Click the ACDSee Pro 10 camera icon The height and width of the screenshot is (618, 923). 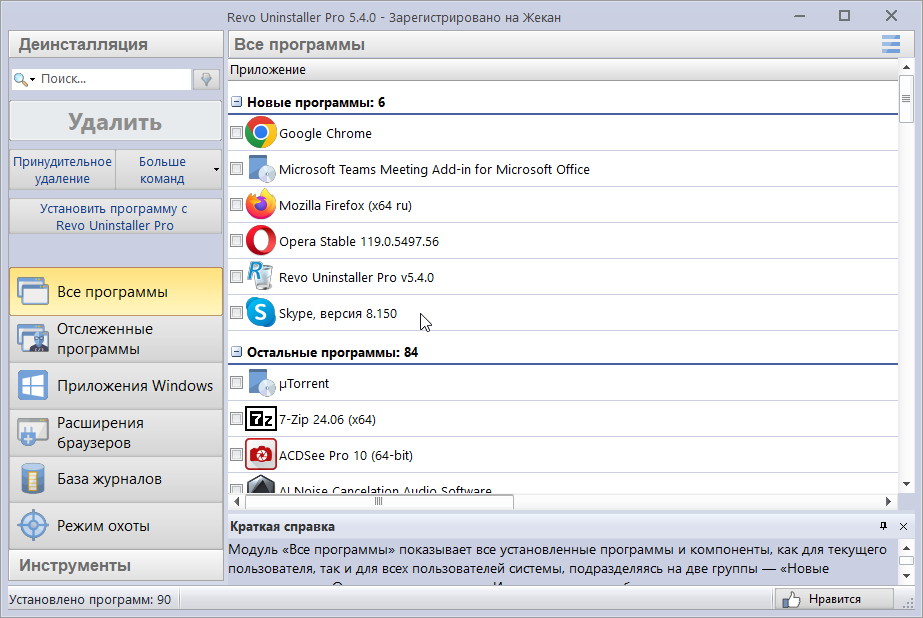[261, 454]
